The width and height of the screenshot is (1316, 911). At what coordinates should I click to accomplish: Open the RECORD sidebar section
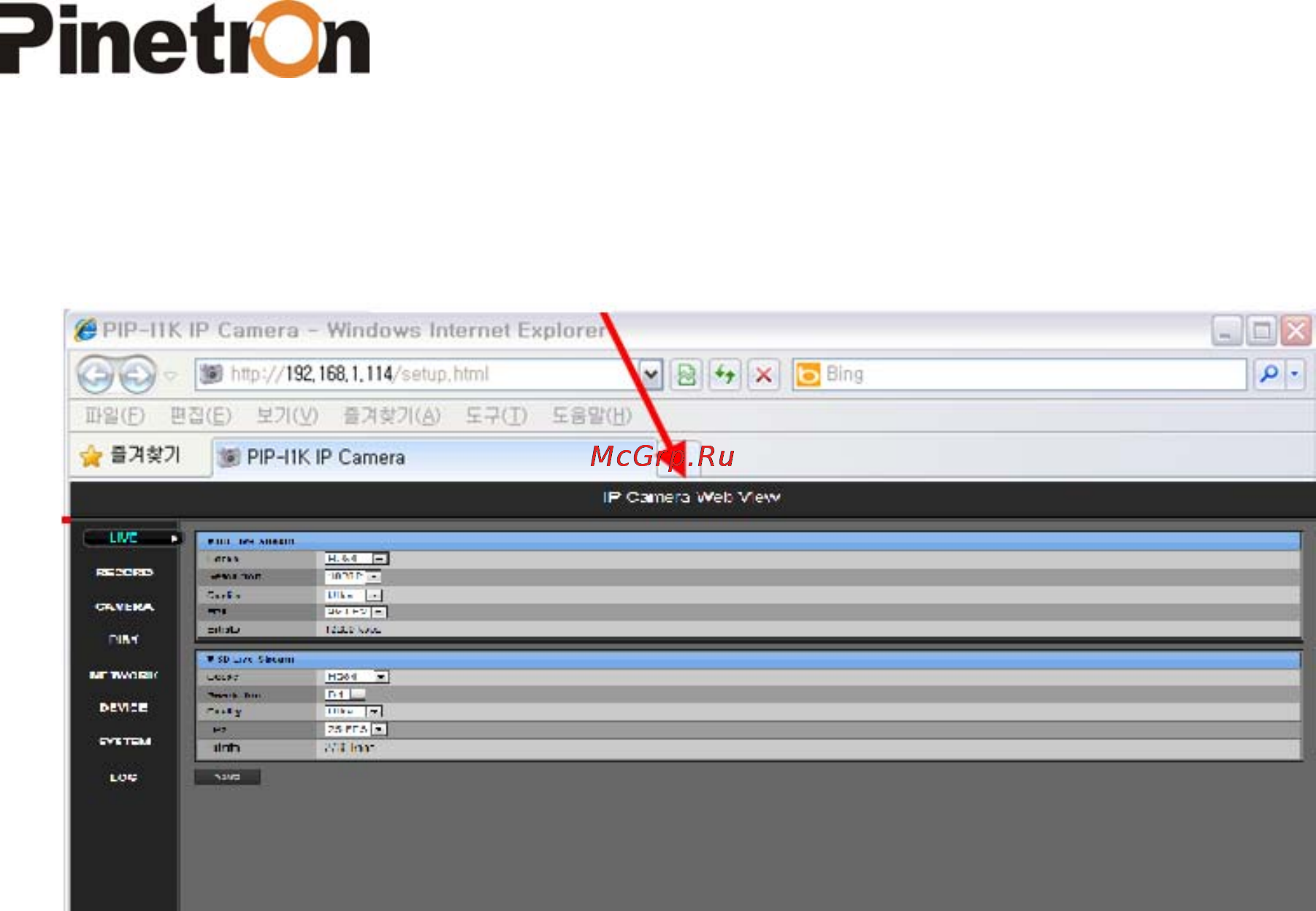(124, 572)
